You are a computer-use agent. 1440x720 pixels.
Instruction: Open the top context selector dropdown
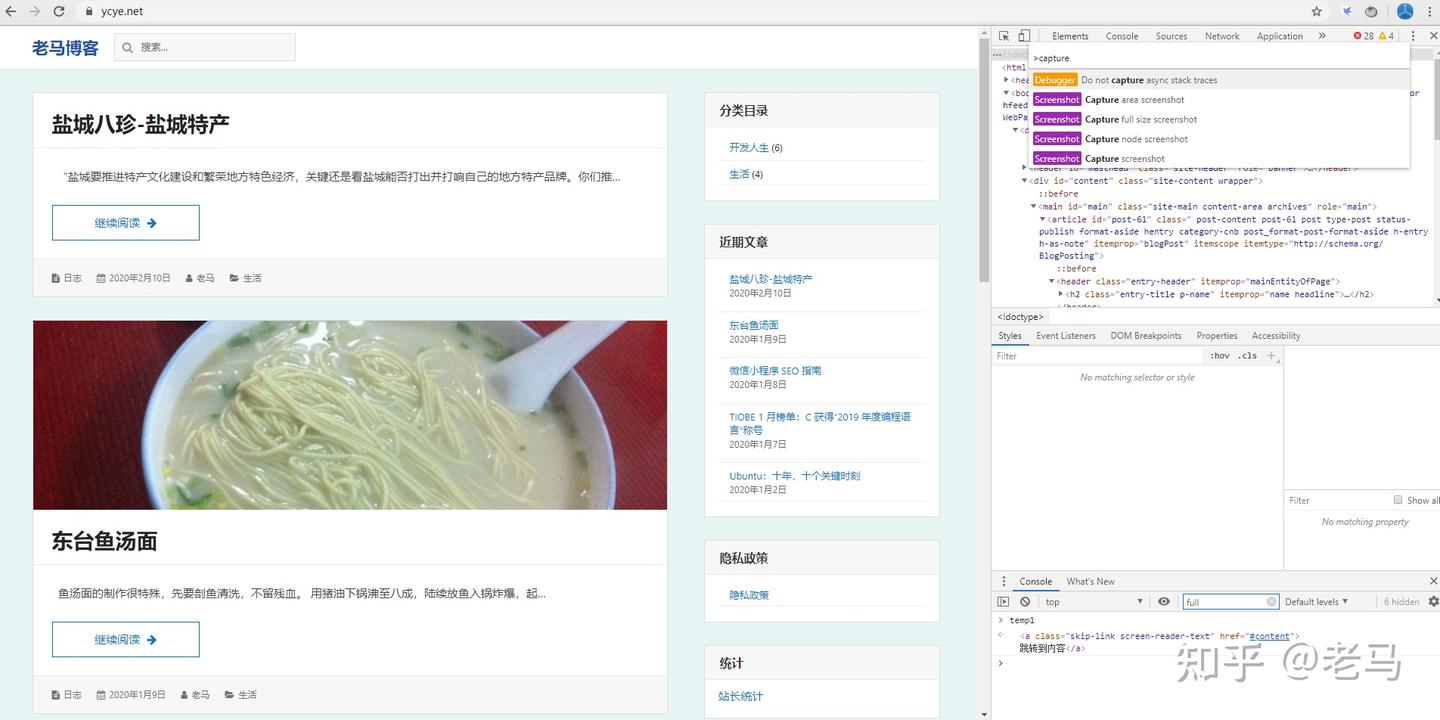(x=1093, y=602)
